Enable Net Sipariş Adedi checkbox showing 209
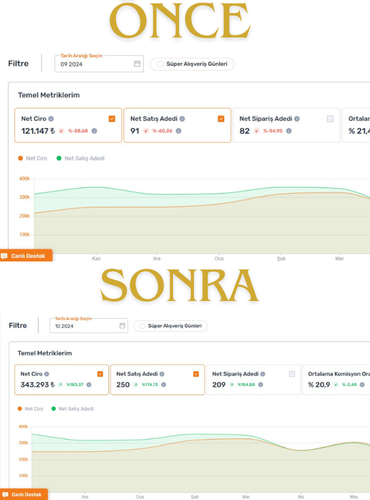Image resolution: width=370 pixels, height=500 pixels. pos(292,374)
